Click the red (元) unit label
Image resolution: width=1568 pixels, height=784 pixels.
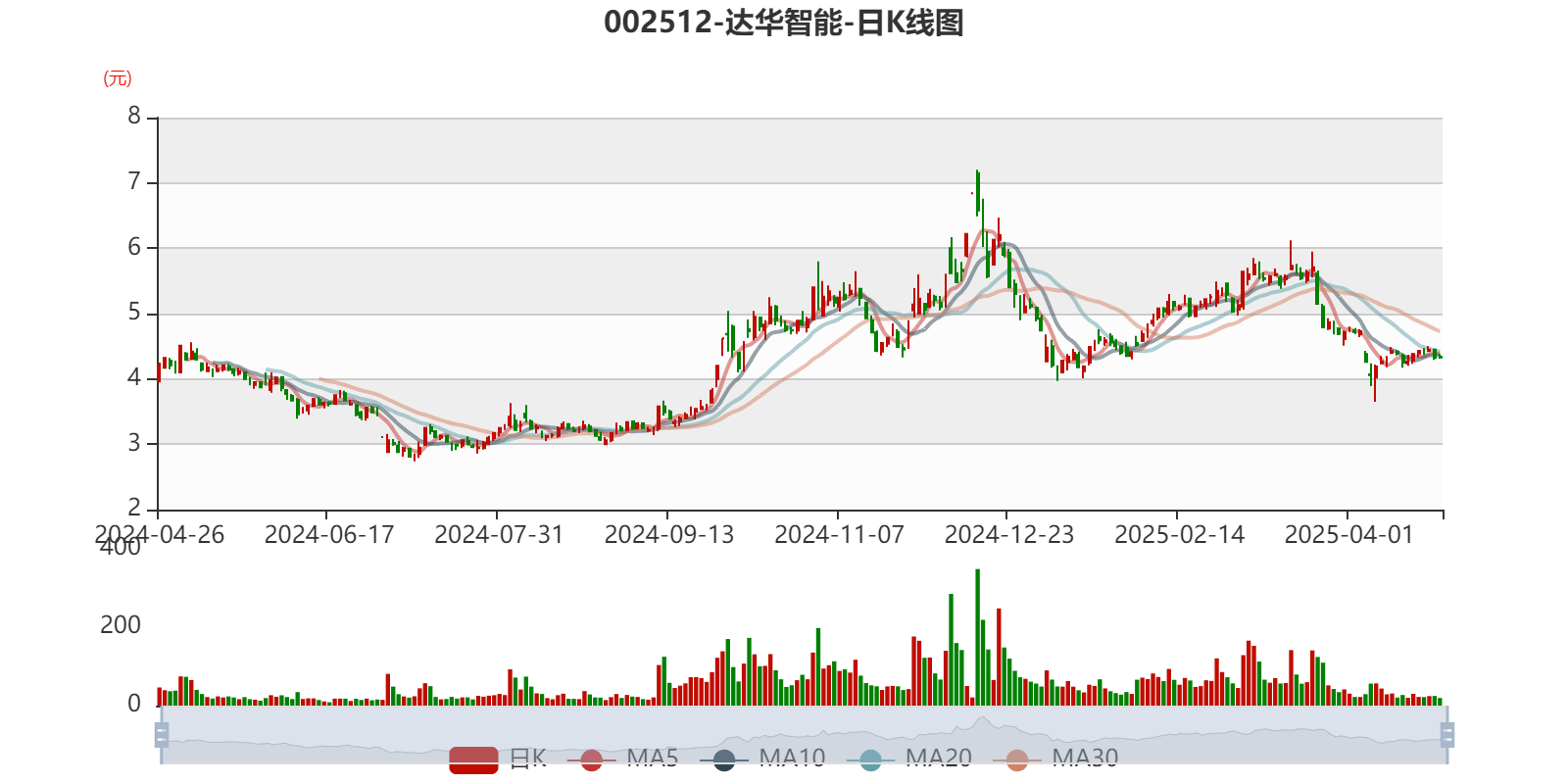click(117, 79)
